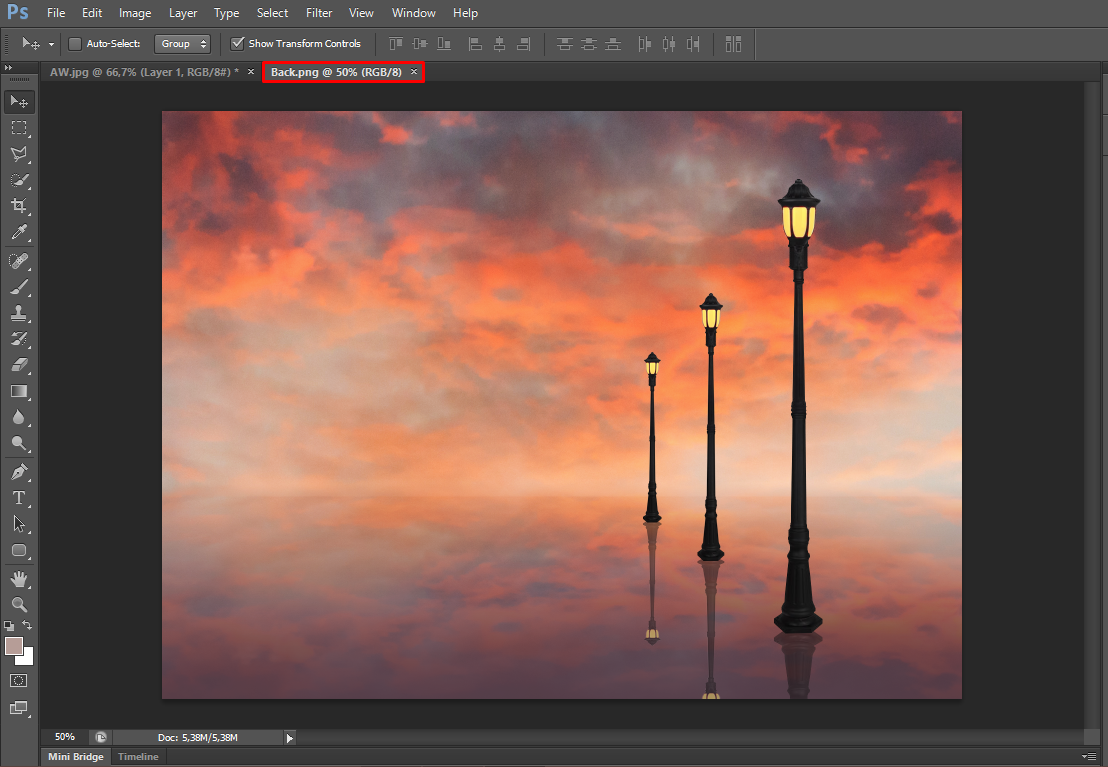This screenshot has width=1108, height=767.
Task: Enable the Auto-Select checkbox
Action: tap(75, 44)
